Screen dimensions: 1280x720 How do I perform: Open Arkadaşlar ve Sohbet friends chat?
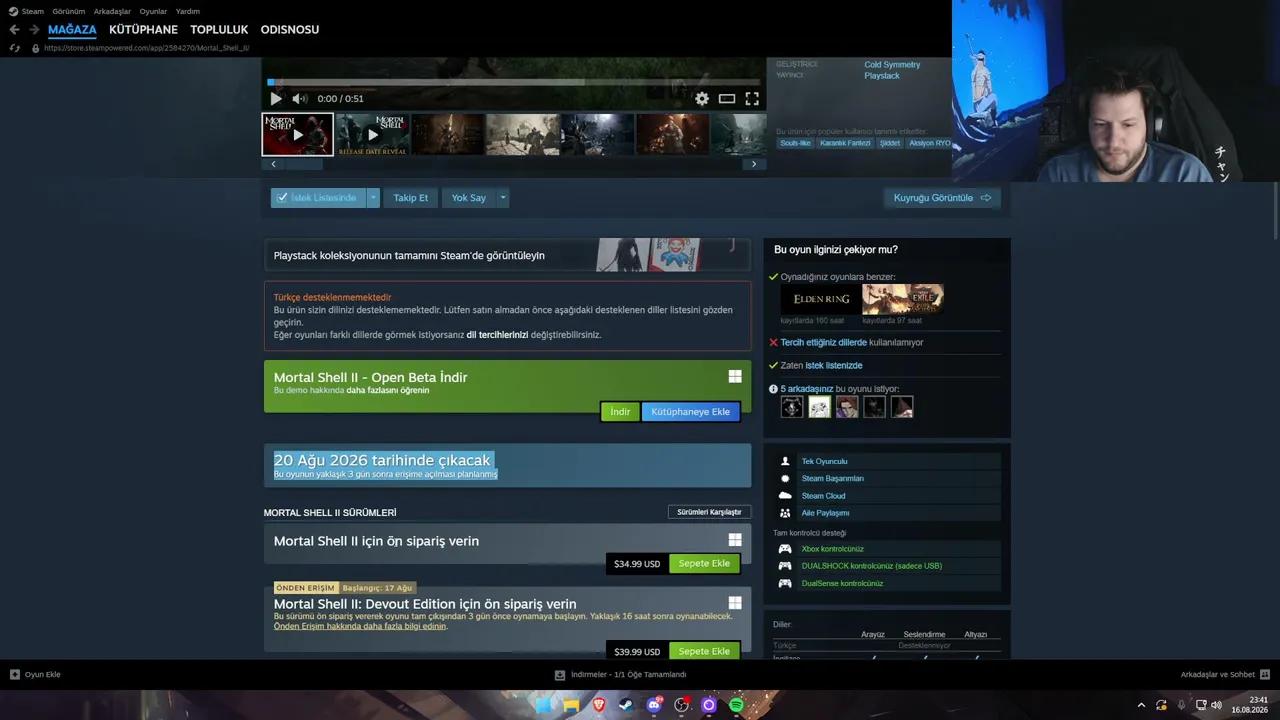pos(1225,675)
